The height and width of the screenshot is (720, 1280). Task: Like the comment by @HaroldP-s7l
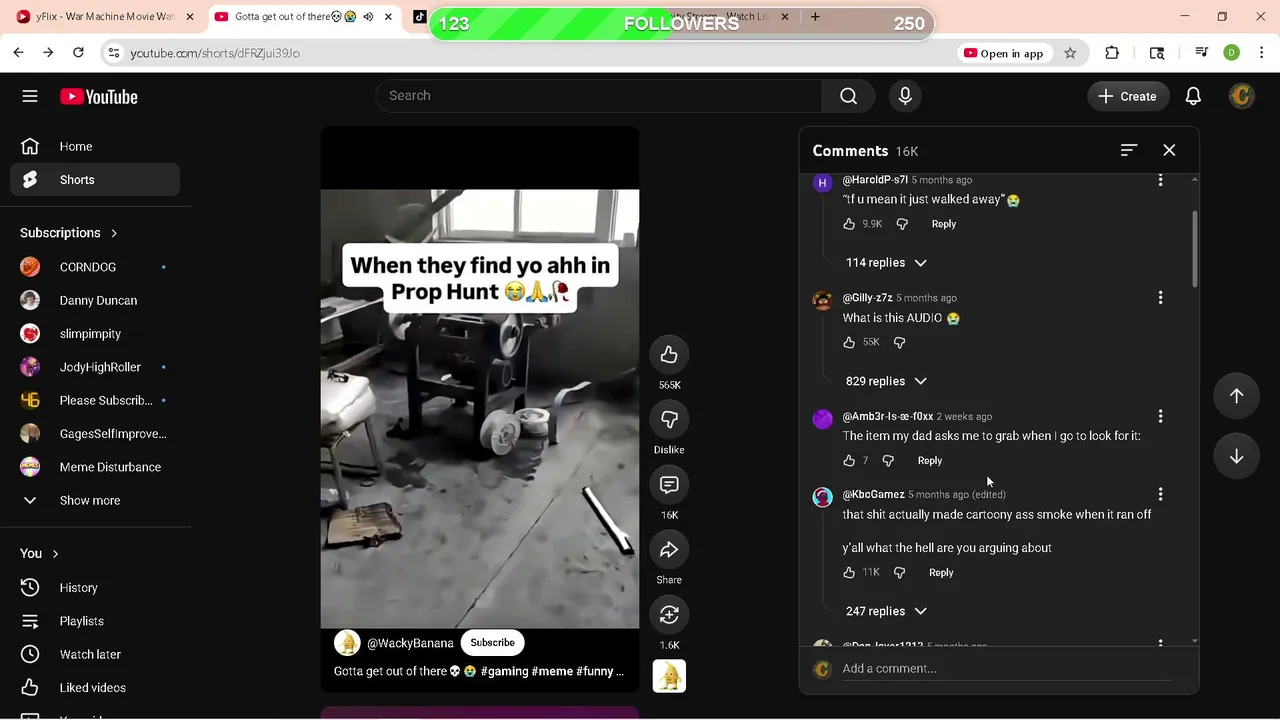(849, 224)
